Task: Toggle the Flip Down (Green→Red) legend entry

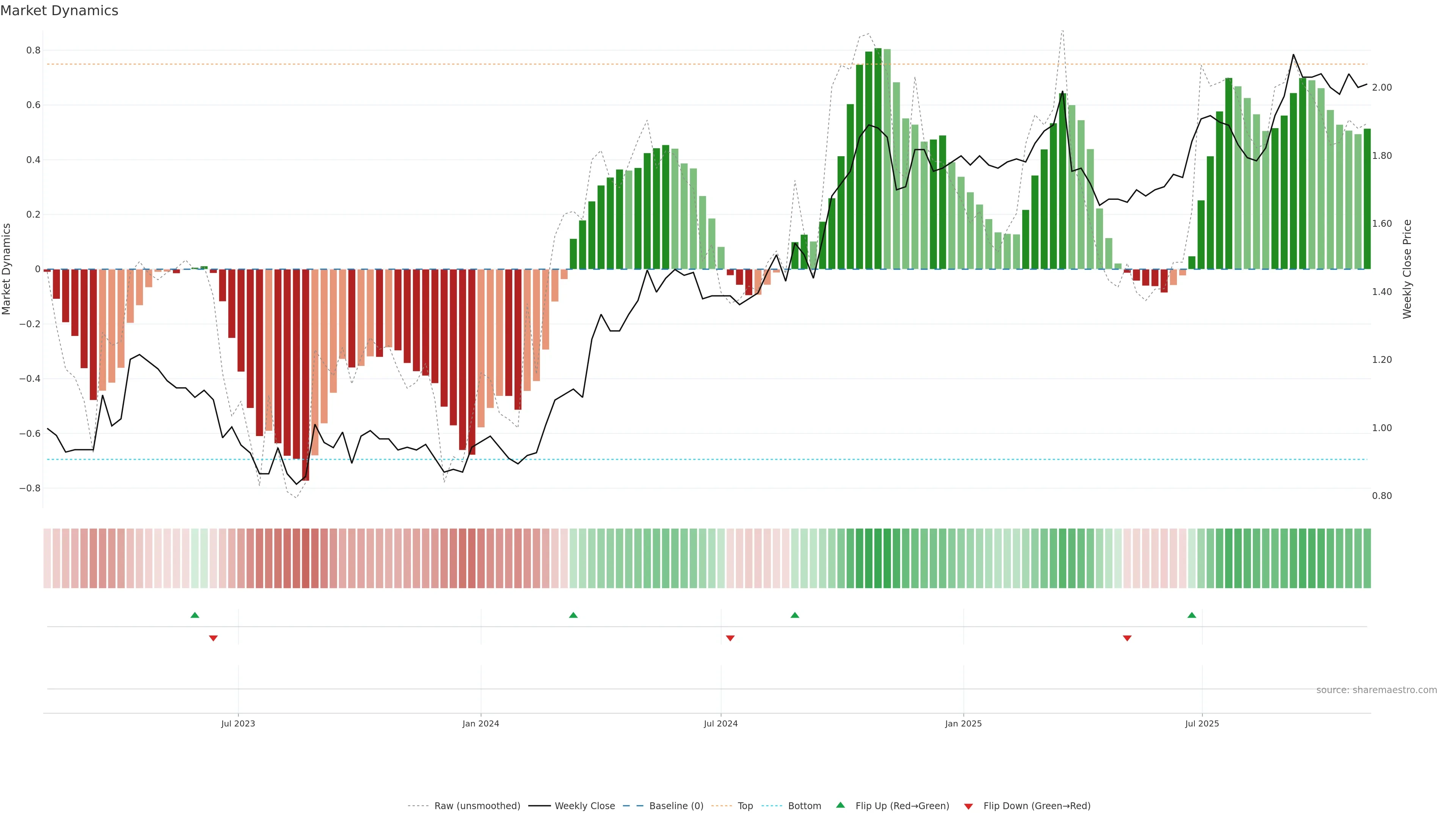Action: pos(1037,806)
